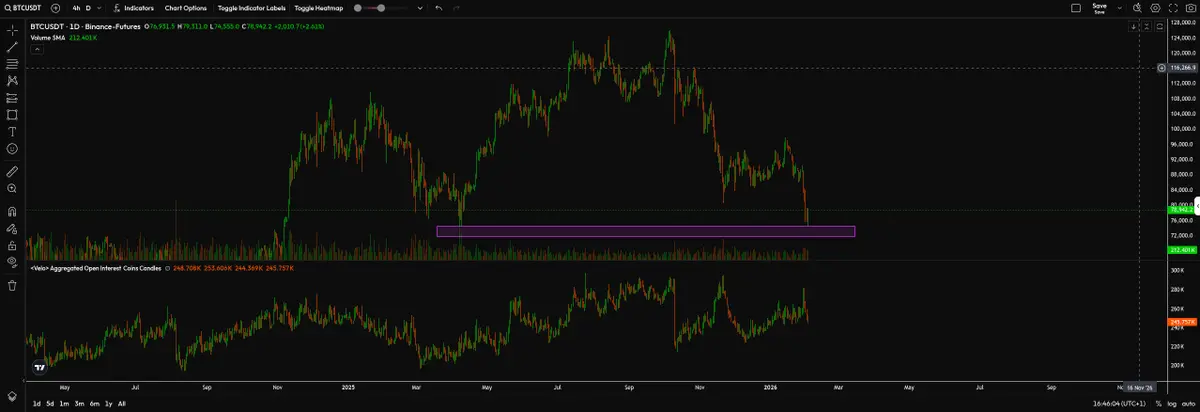
Task: Show the All time range
Action: [121, 403]
